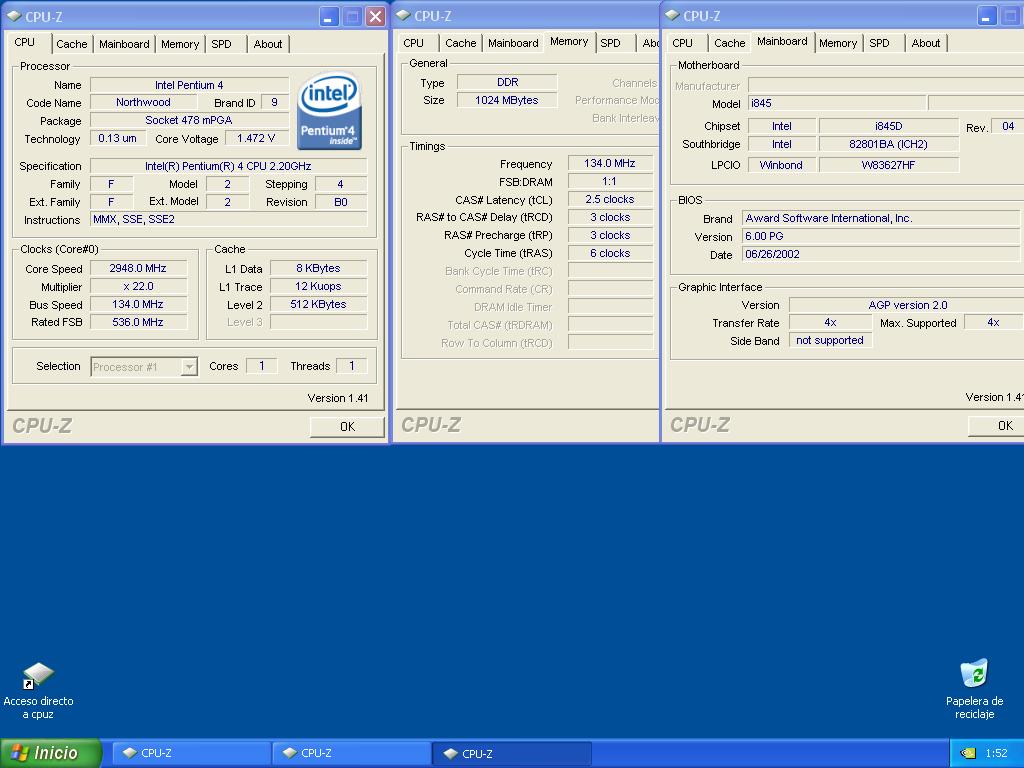
Task: Click the LPCIO value W83627HF
Action: pyautogui.click(x=889, y=165)
